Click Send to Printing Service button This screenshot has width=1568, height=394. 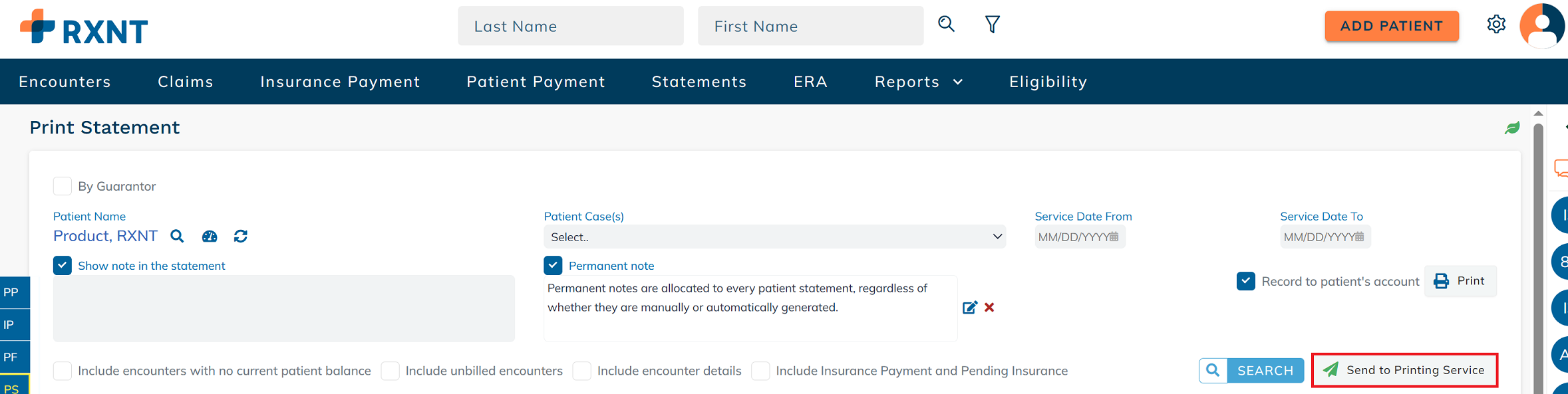point(1404,370)
